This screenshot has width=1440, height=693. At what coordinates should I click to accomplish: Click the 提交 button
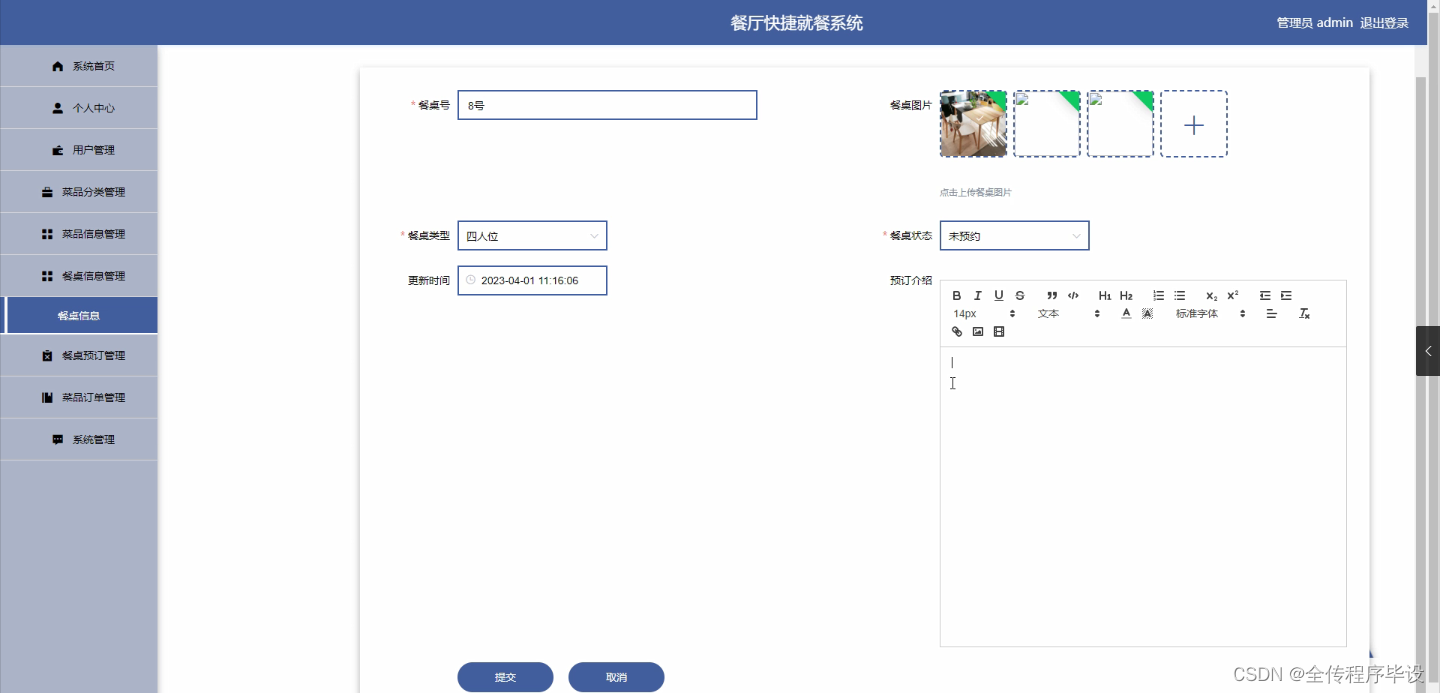pos(505,677)
